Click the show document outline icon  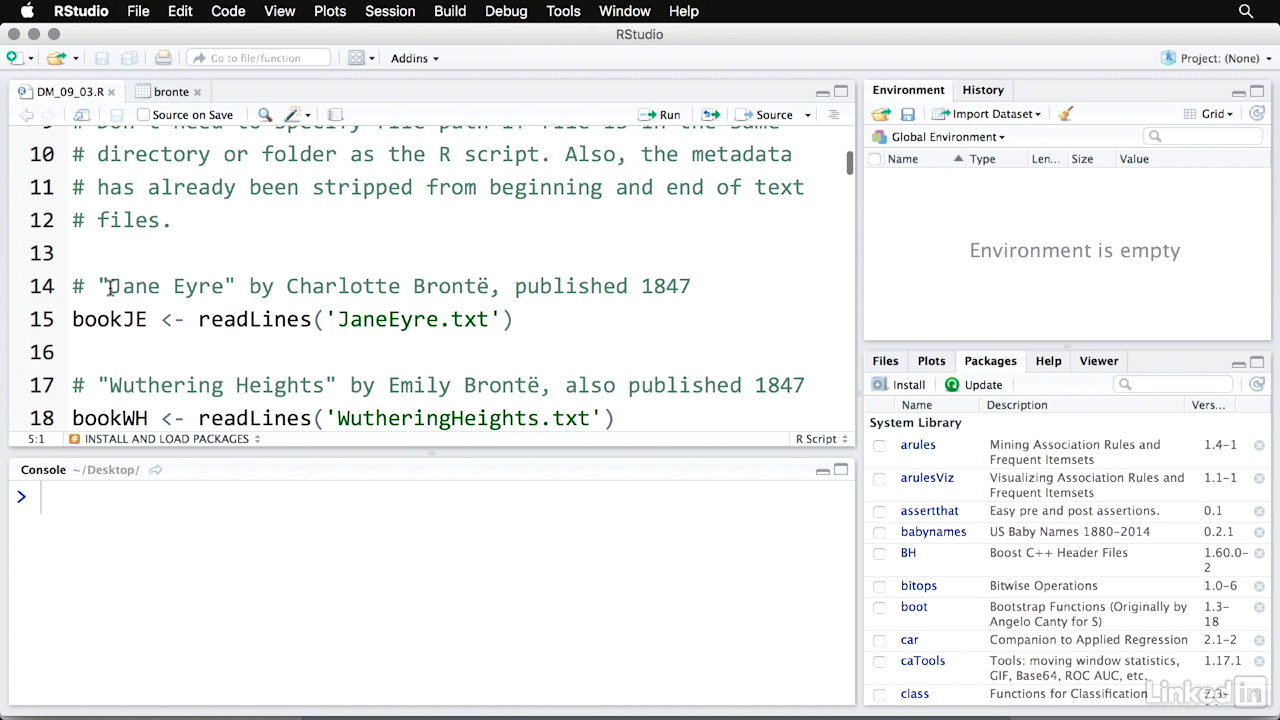click(833, 115)
